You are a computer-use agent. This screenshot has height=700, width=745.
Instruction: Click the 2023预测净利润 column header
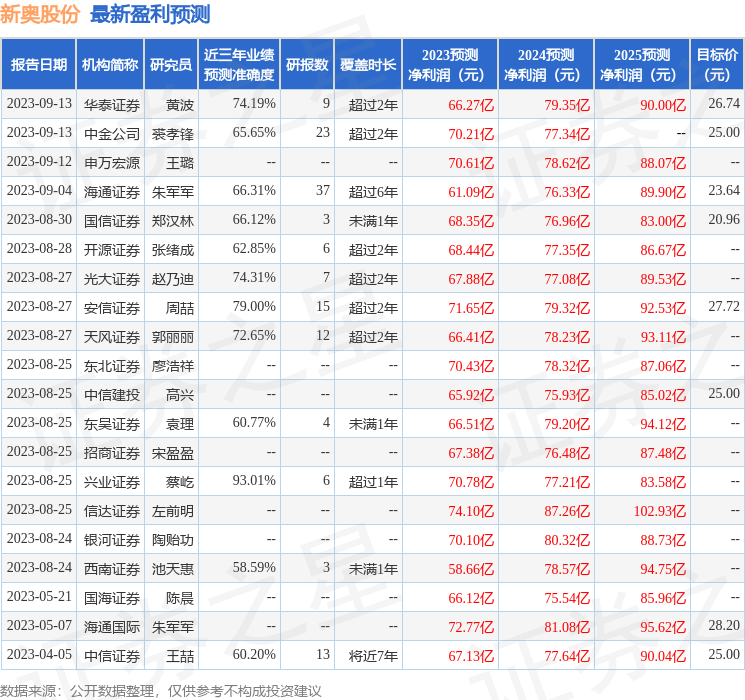click(450, 65)
